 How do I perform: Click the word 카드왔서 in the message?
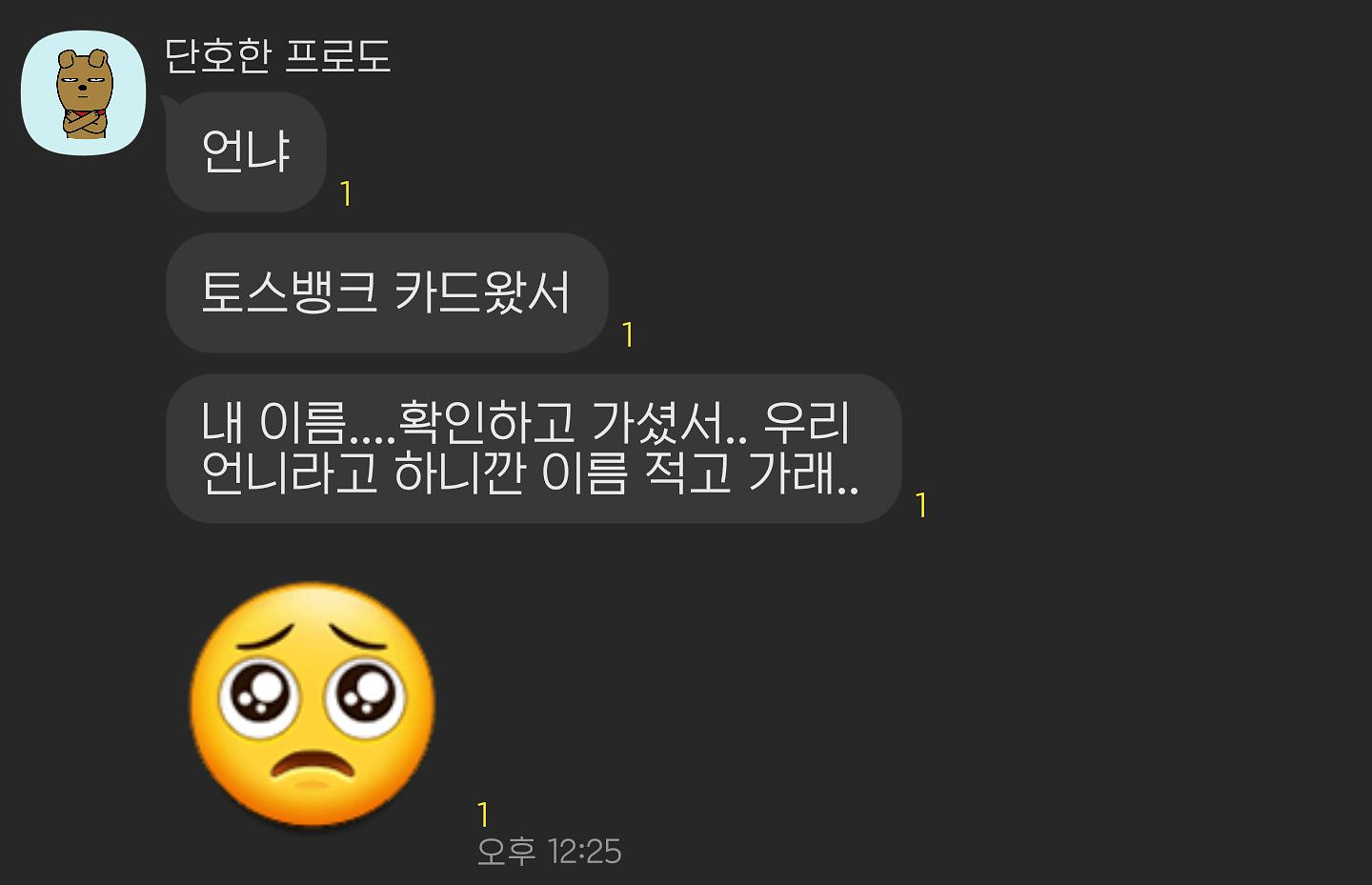tap(482, 292)
